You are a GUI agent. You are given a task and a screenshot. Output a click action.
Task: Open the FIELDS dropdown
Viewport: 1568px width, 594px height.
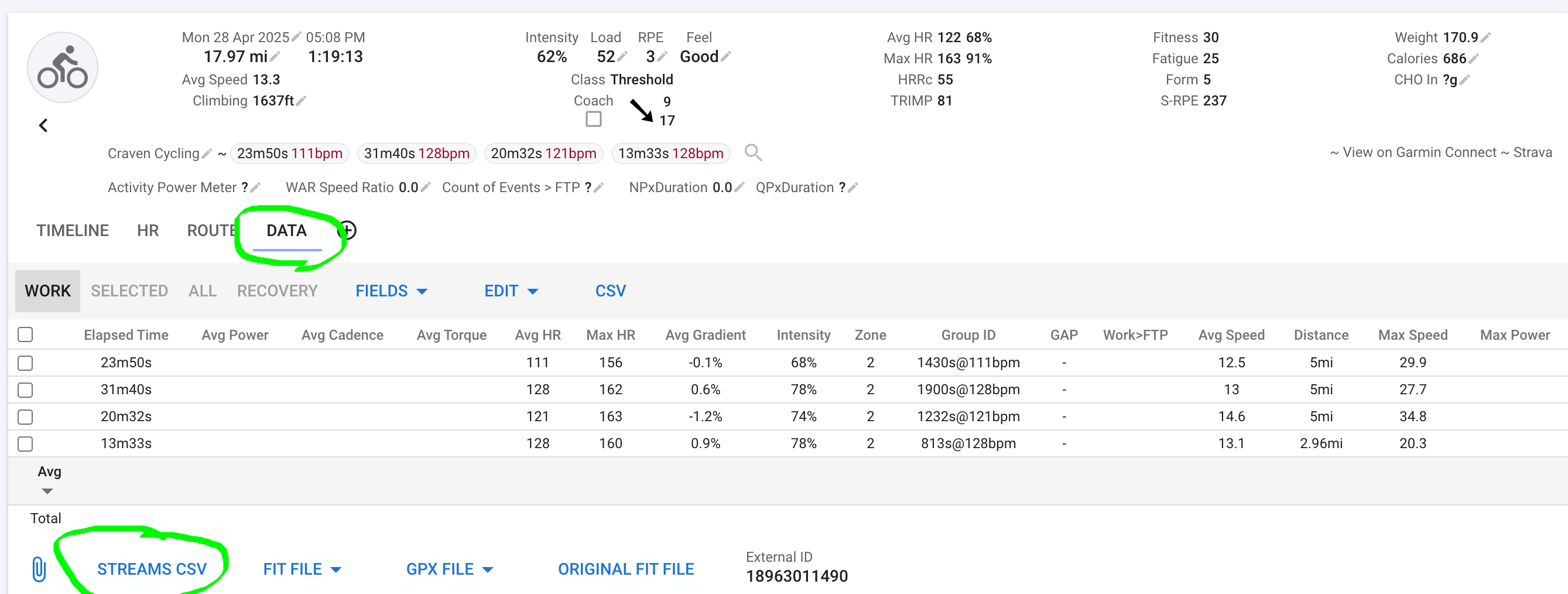click(x=391, y=291)
